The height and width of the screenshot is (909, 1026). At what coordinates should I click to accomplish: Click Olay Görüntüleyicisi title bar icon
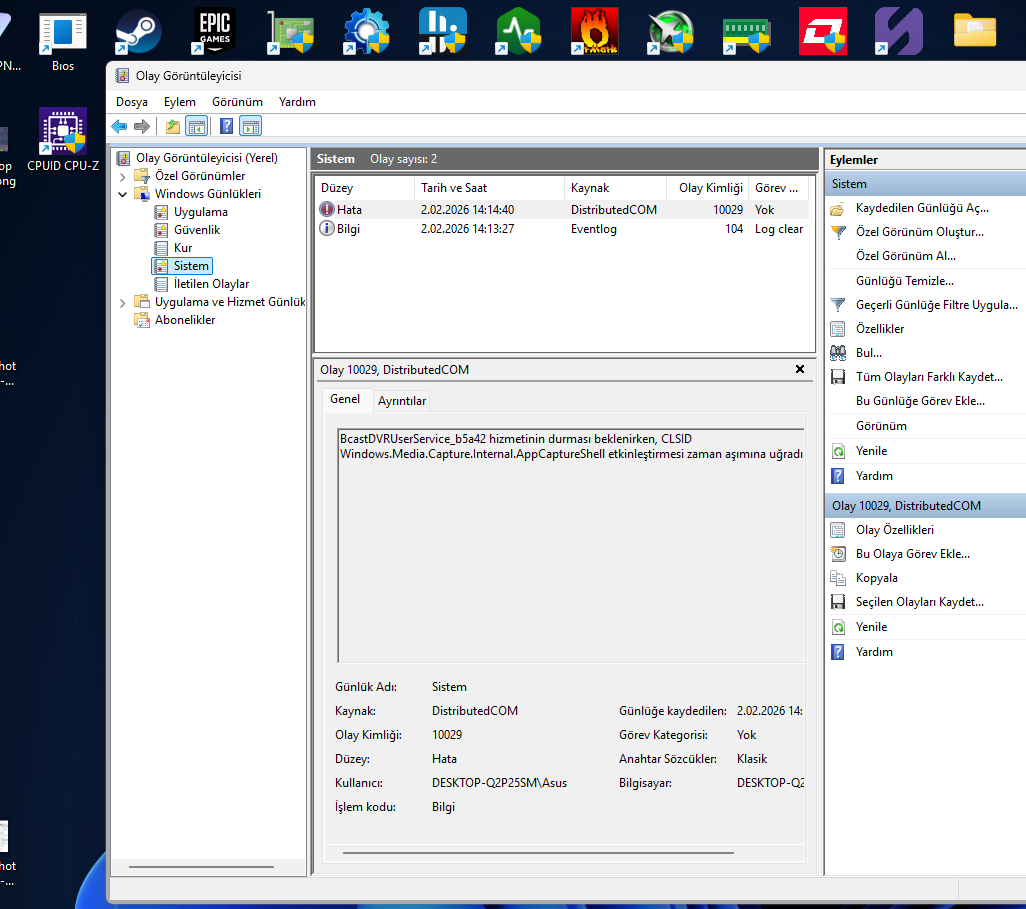coord(122,76)
